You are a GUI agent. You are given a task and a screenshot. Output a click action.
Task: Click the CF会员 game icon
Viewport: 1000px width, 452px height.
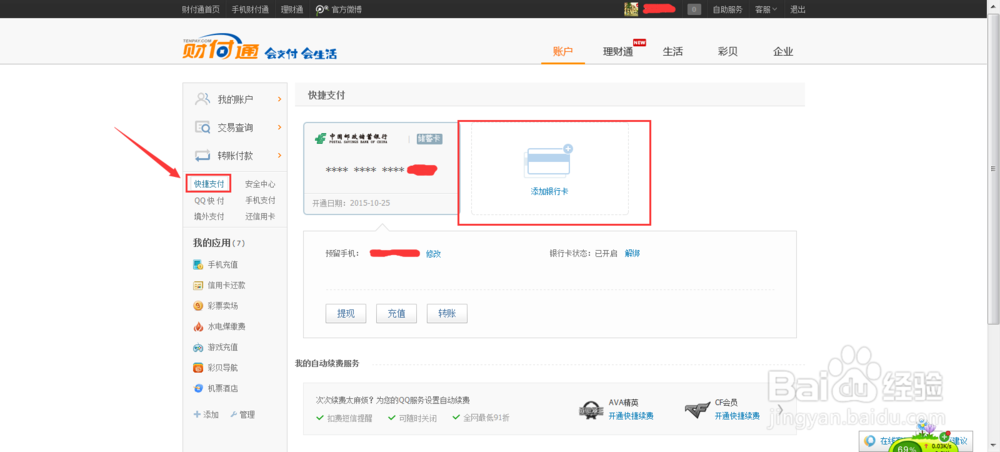[x=697, y=409]
